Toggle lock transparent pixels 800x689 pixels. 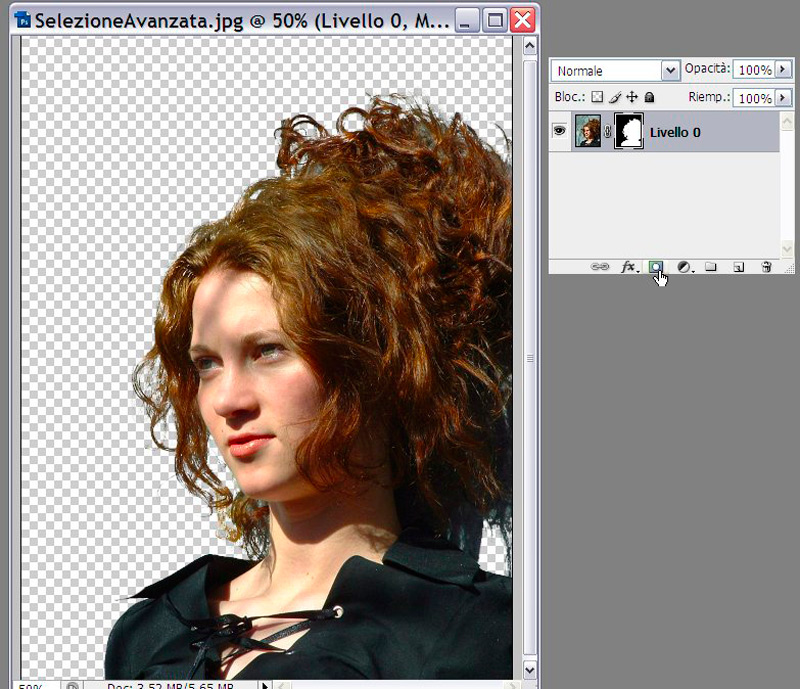pos(597,98)
